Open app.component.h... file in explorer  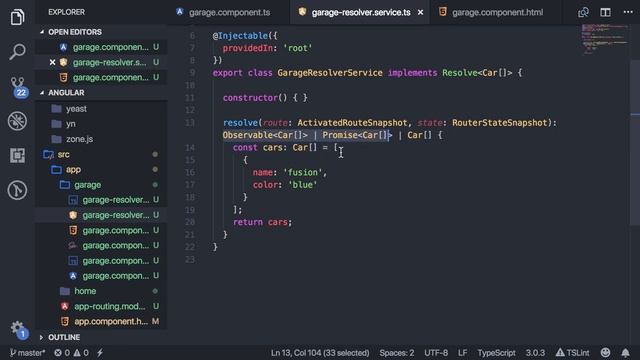111,321
